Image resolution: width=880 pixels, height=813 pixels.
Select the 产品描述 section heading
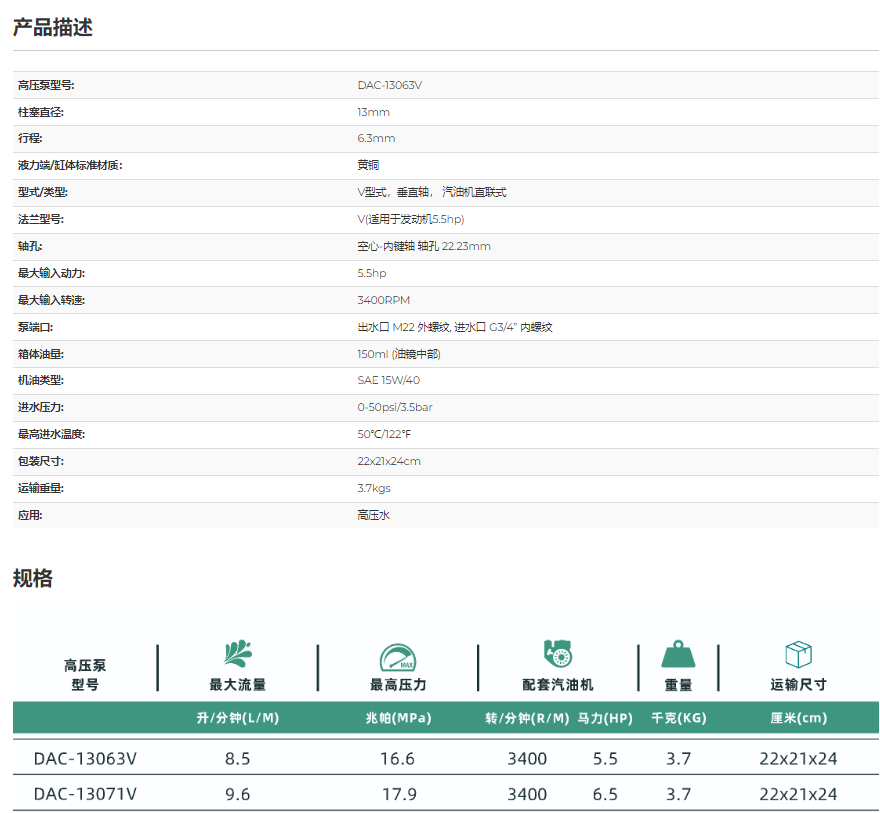pyautogui.click(x=53, y=28)
